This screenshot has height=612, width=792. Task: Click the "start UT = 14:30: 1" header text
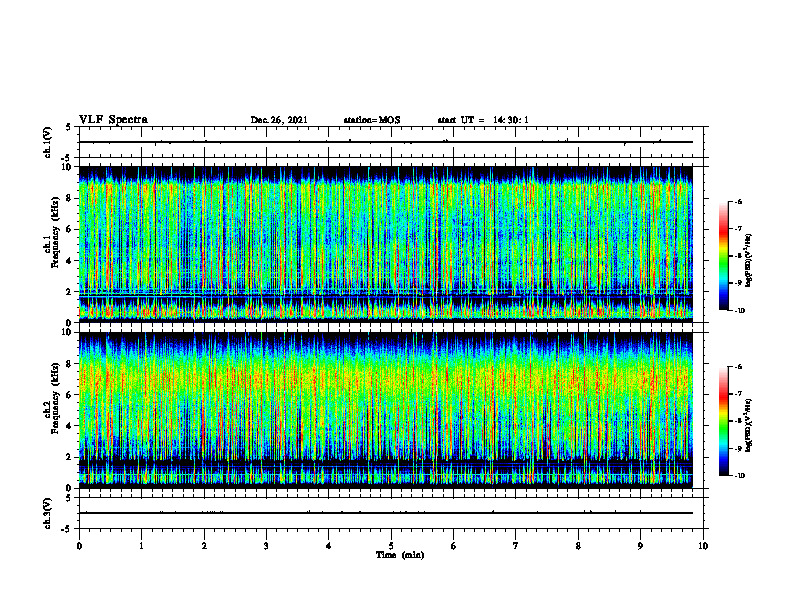pyautogui.click(x=483, y=120)
